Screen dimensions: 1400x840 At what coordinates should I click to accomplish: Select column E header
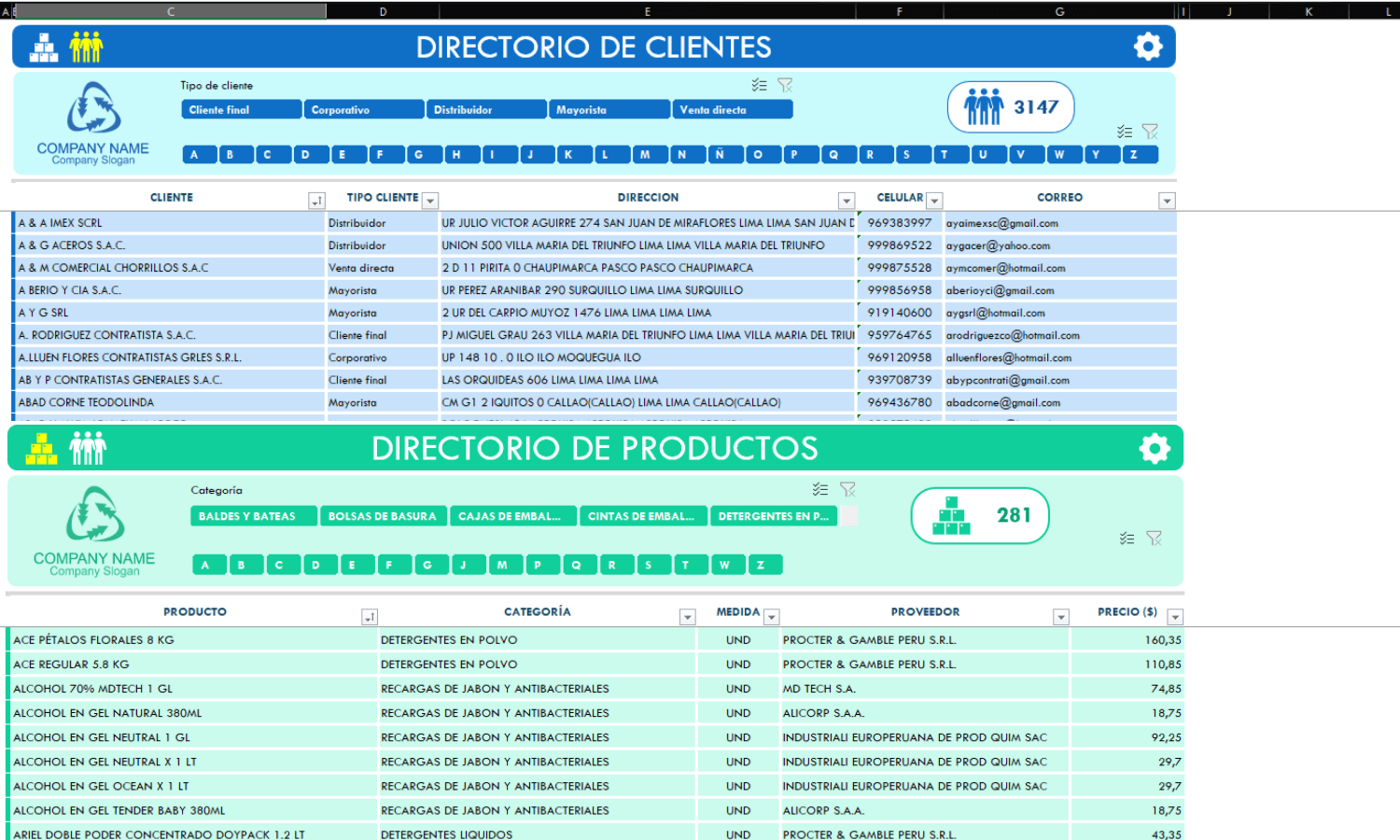point(648,11)
